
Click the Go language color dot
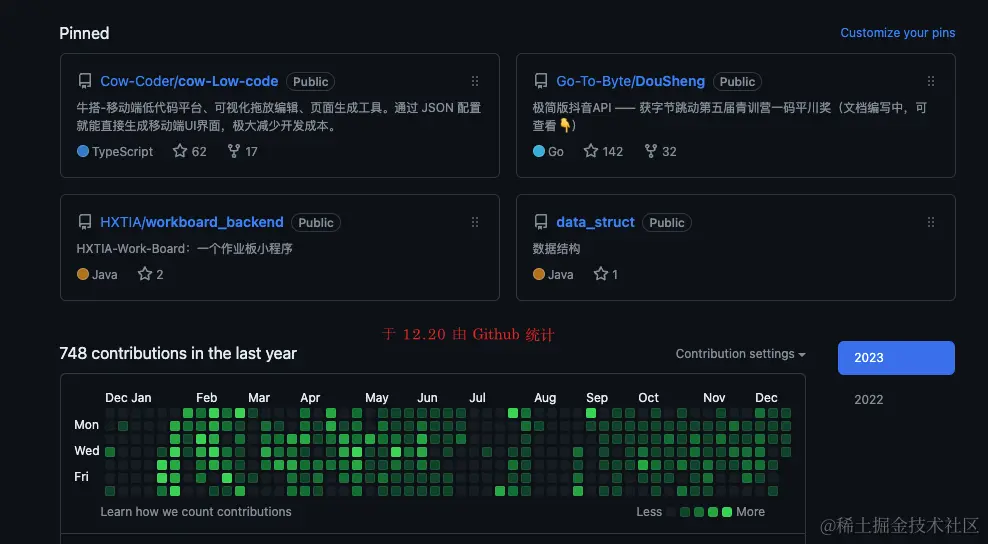[539, 151]
